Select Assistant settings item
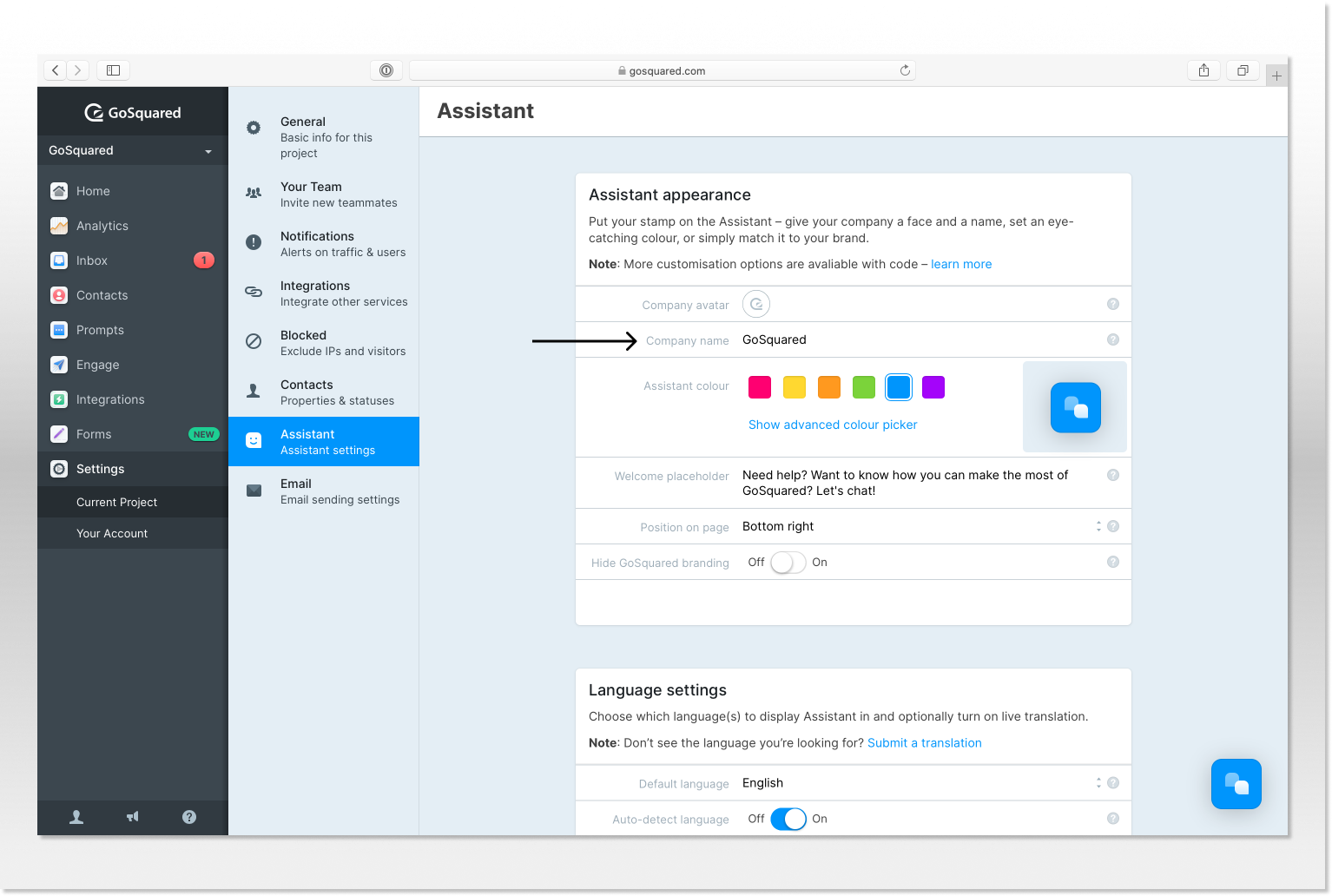 pyautogui.click(x=324, y=442)
